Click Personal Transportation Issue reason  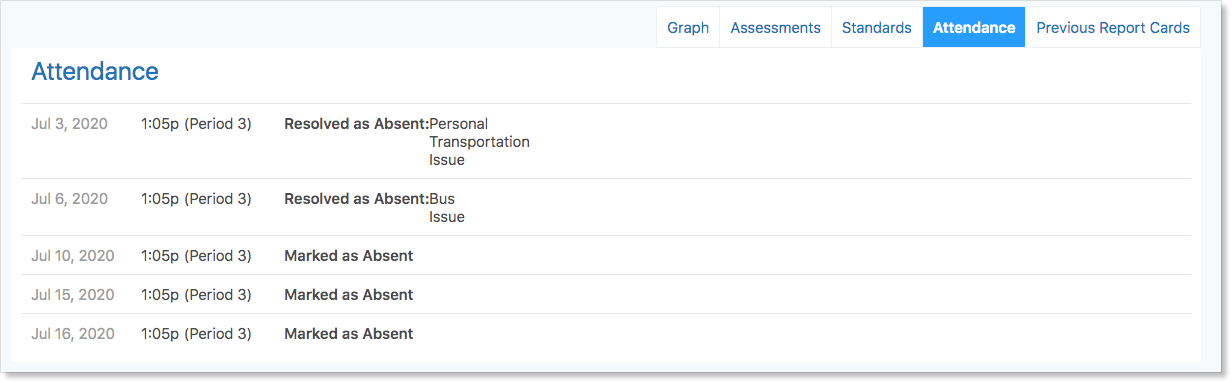pos(479,142)
